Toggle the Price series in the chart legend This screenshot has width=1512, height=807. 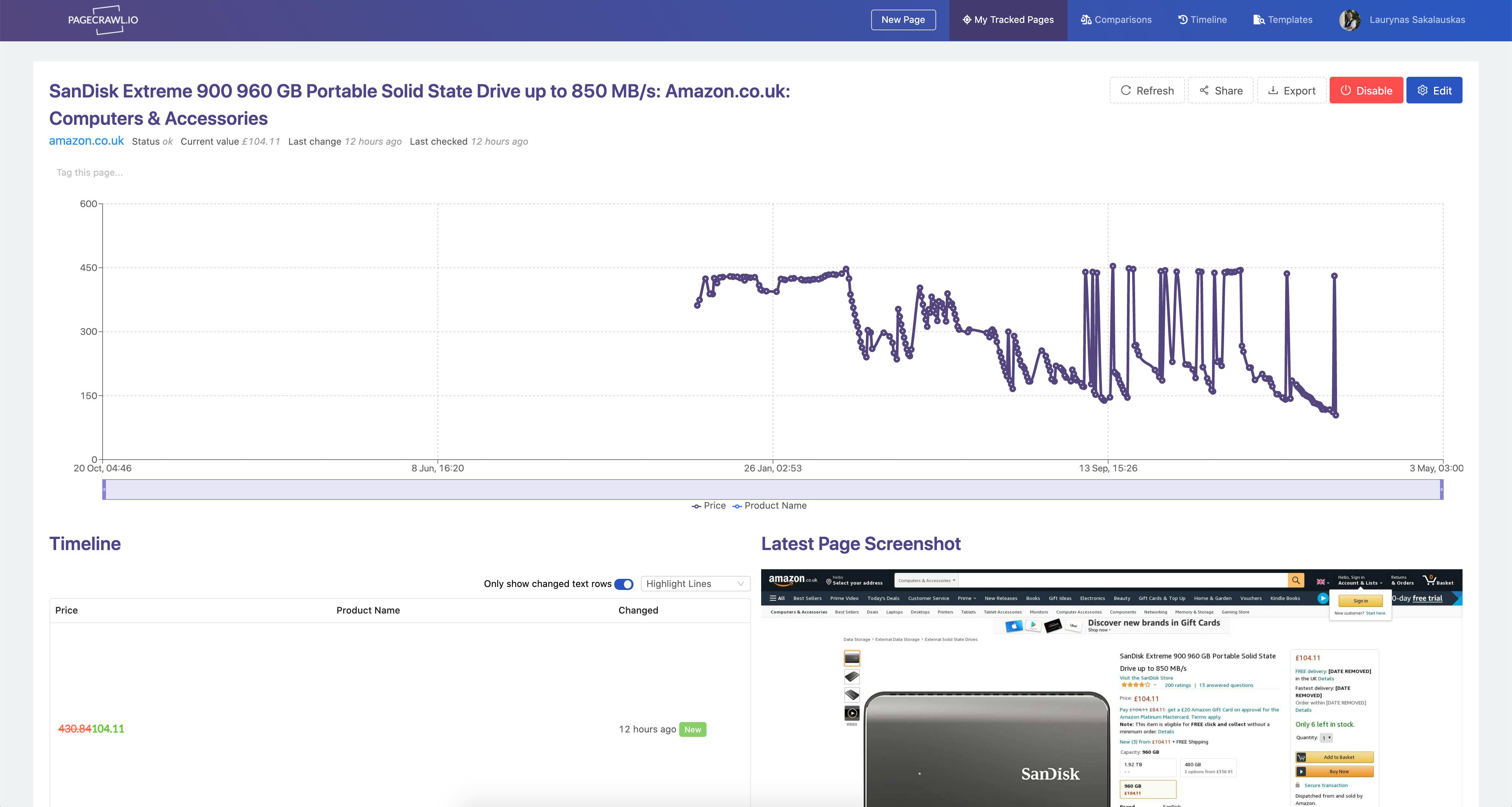tap(708, 506)
